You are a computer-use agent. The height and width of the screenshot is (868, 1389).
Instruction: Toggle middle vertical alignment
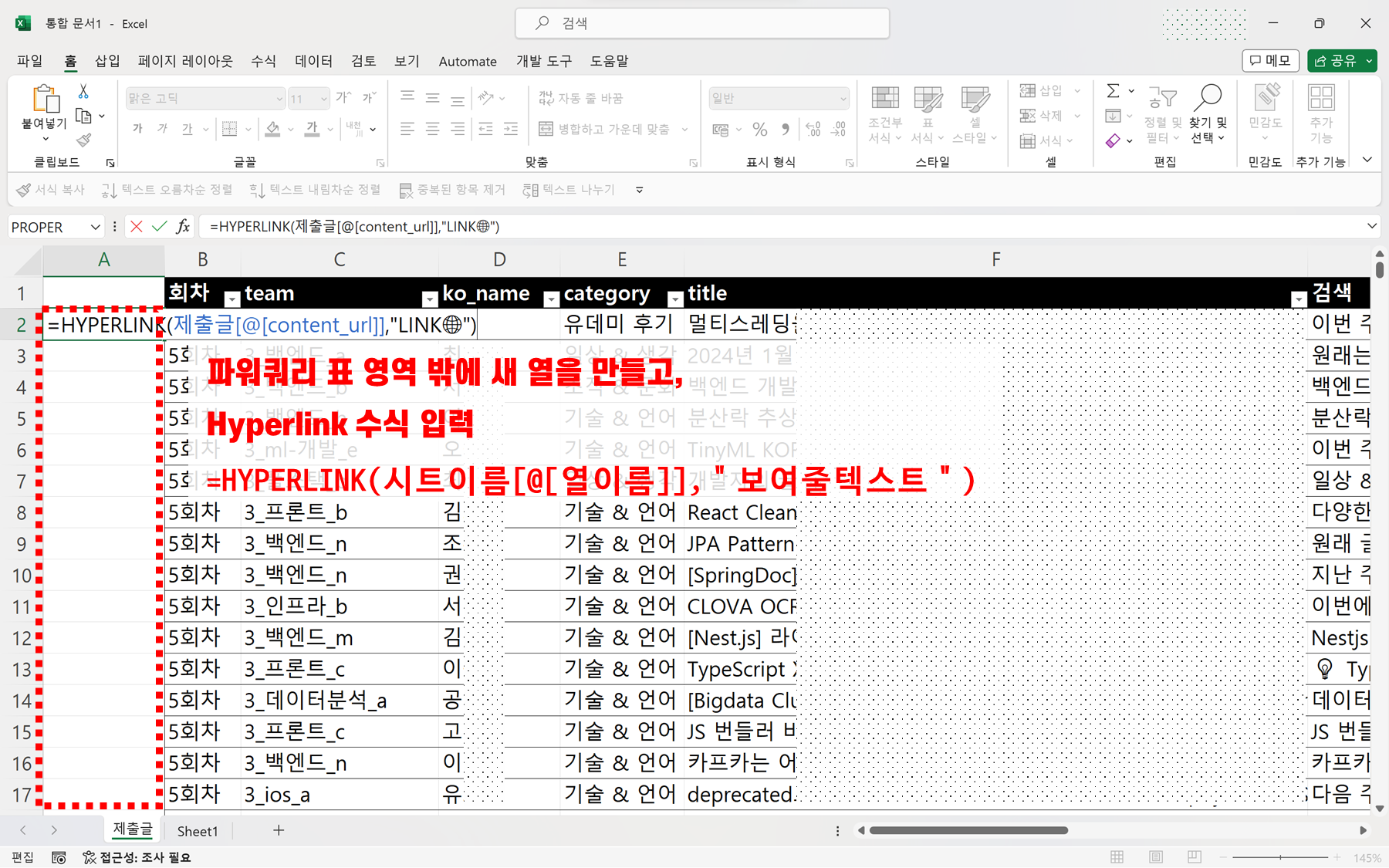pyautogui.click(x=433, y=97)
